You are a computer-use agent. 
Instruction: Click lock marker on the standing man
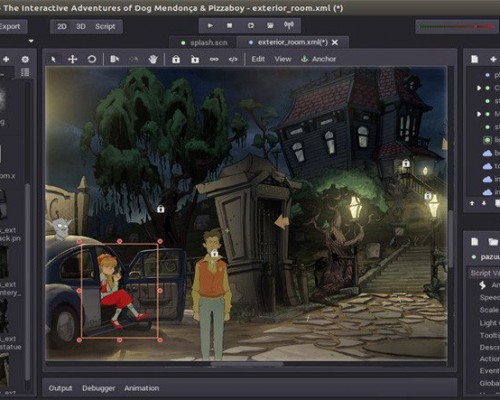[214, 254]
